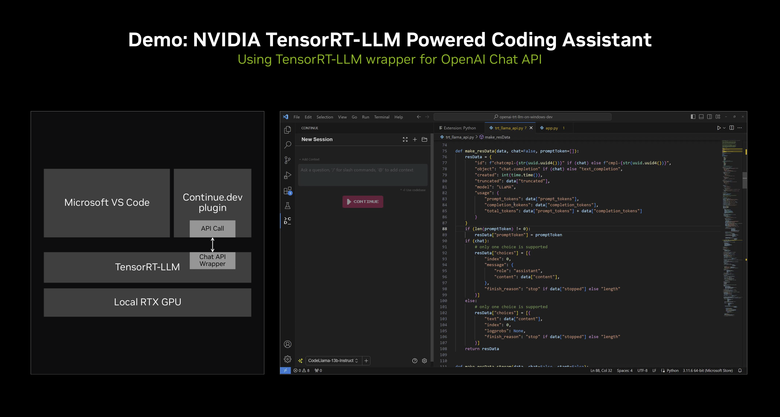The width and height of the screenshot is (780, 417).
Task: Click the ports indicator in status bar
Action: coord(318,371)
